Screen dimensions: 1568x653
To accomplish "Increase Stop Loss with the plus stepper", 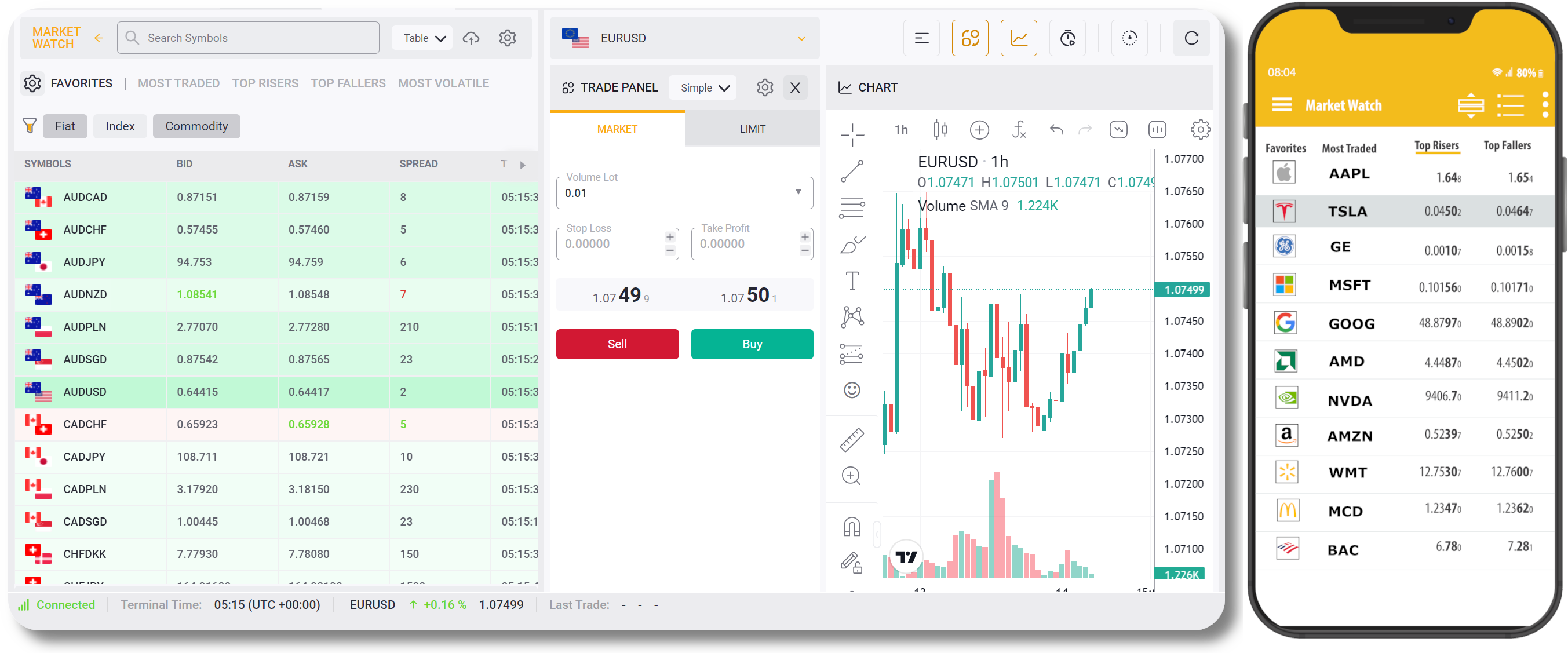I will [x=670, y=237].
